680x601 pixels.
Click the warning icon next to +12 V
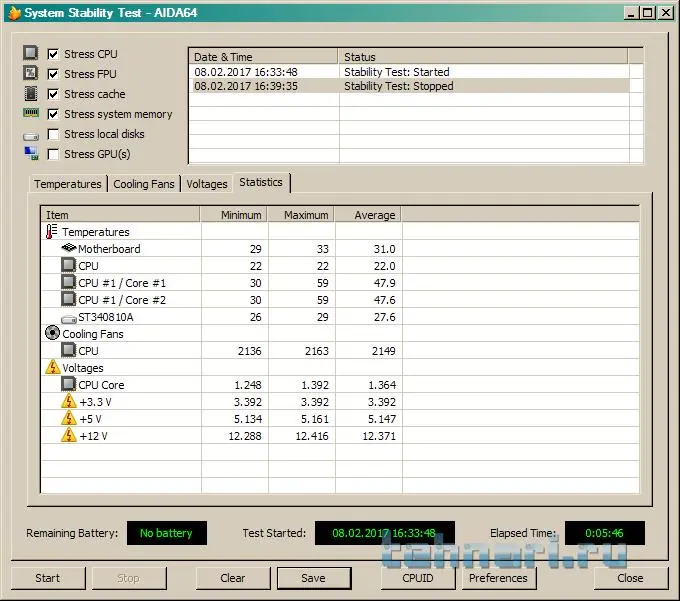point(69,436)
